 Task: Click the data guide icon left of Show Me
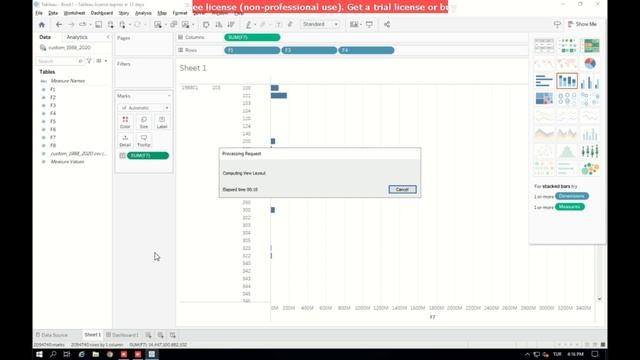(x=557, y=24)
